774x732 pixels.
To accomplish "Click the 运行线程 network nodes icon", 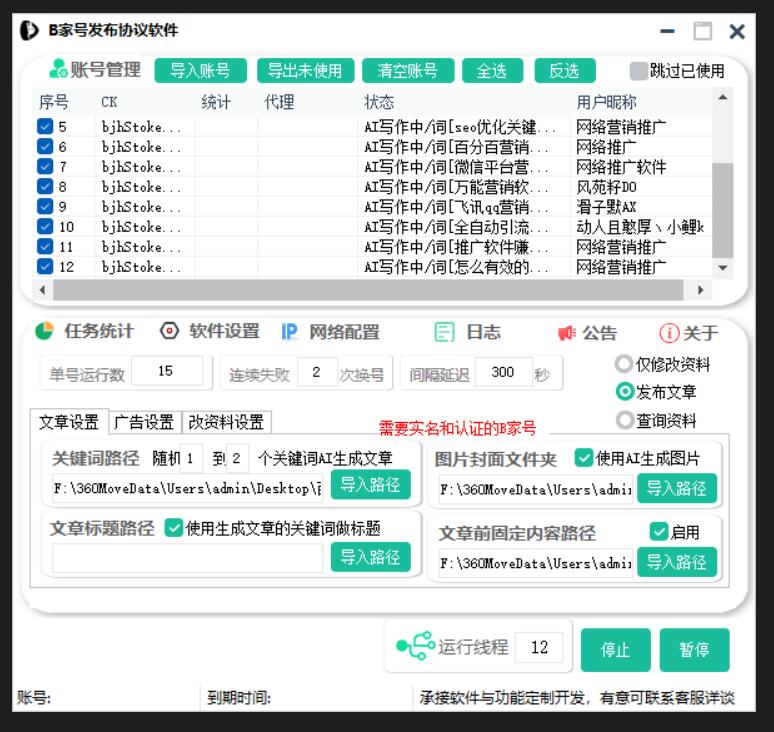I will [x=415, y=647].
